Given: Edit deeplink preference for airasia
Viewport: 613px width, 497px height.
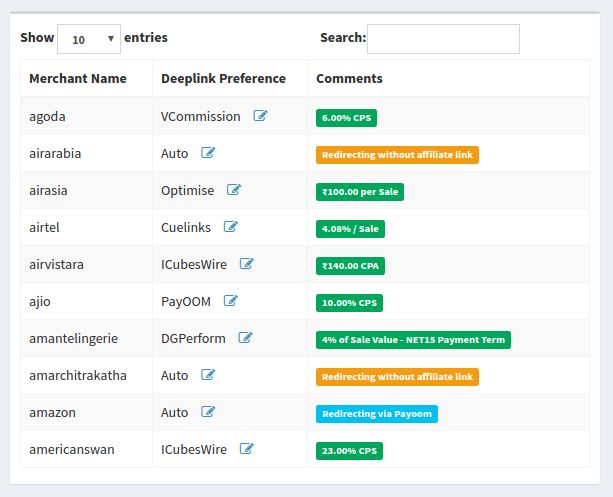Looking at the screenshot, I should pyautogui.click(x=234, y=190).
